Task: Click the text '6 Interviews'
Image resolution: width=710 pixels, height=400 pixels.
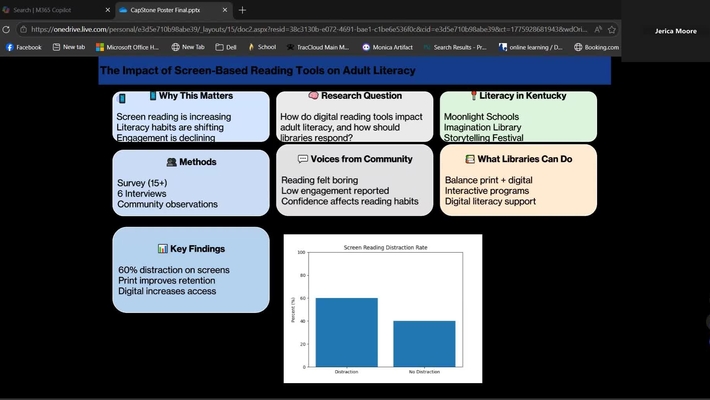Action: click(142, 193)
